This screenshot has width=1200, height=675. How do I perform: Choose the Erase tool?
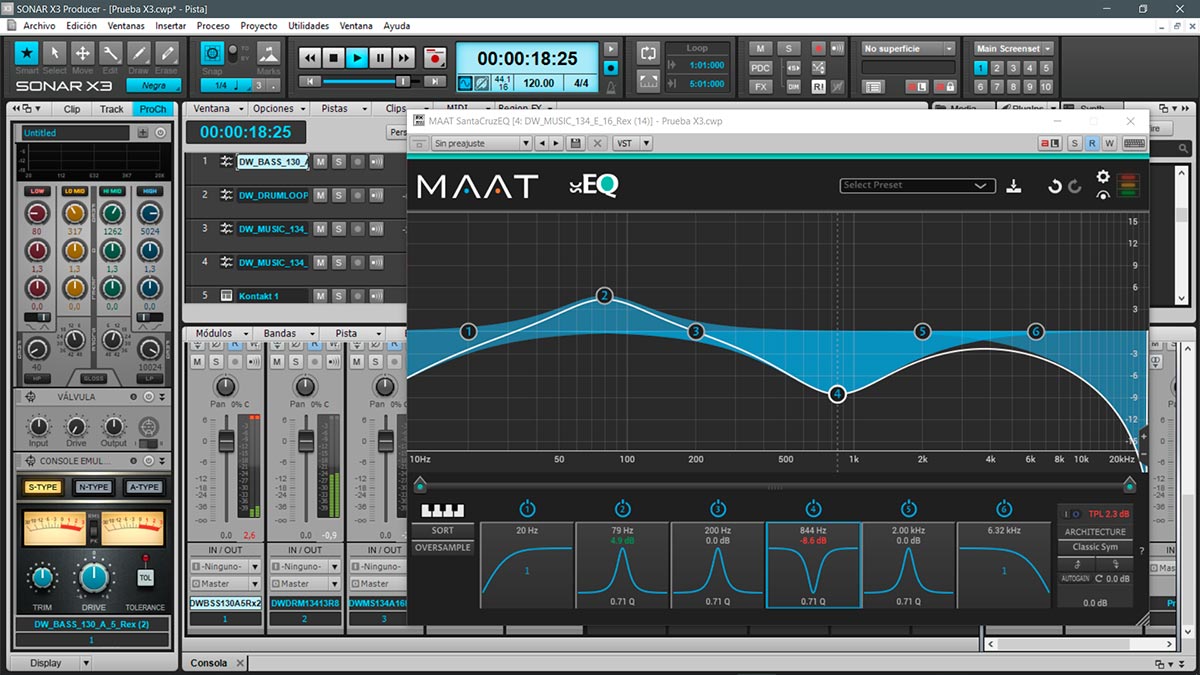[167, 53]
